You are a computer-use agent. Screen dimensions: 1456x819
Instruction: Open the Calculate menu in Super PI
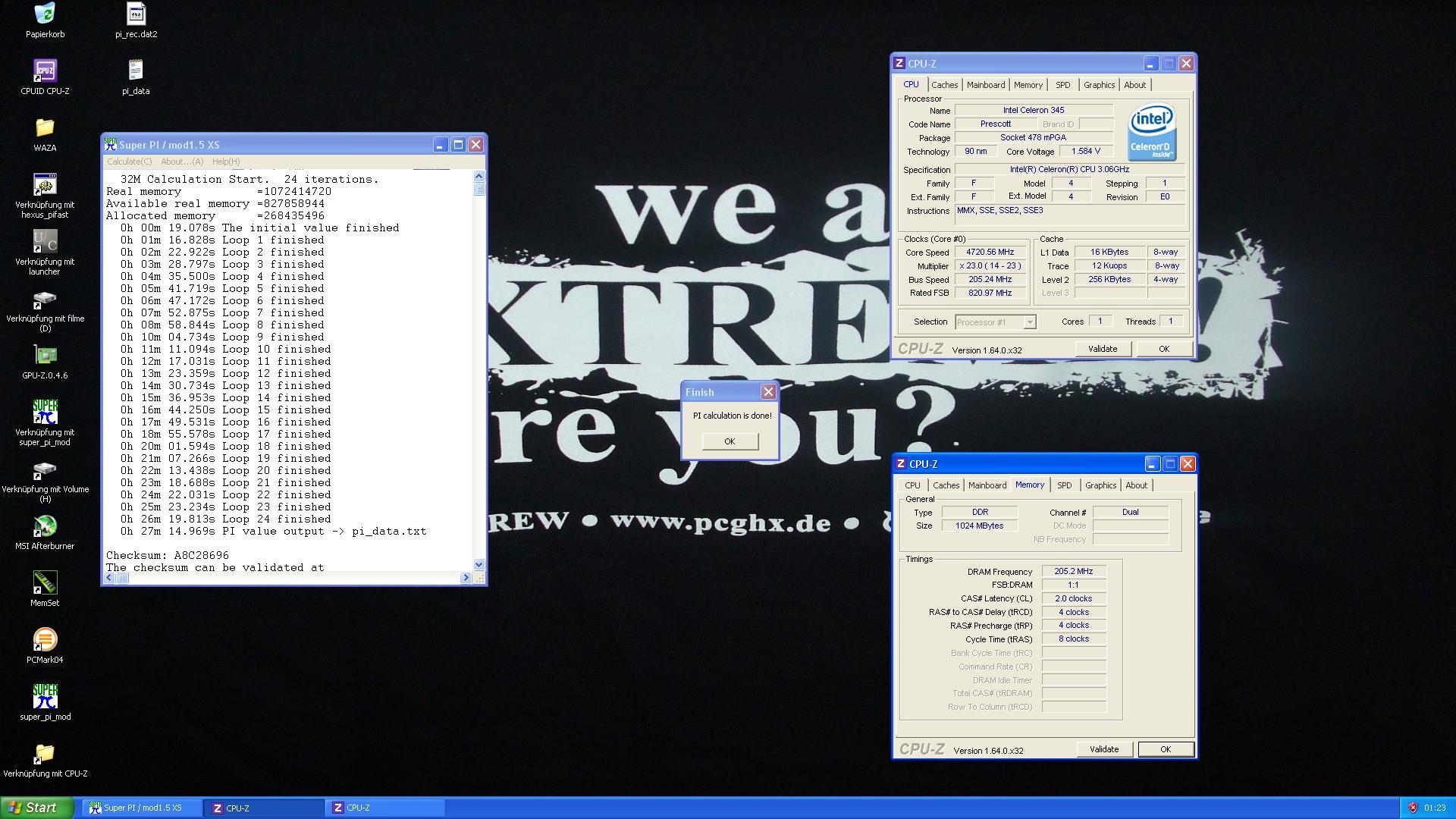click(x=129, y=162)
